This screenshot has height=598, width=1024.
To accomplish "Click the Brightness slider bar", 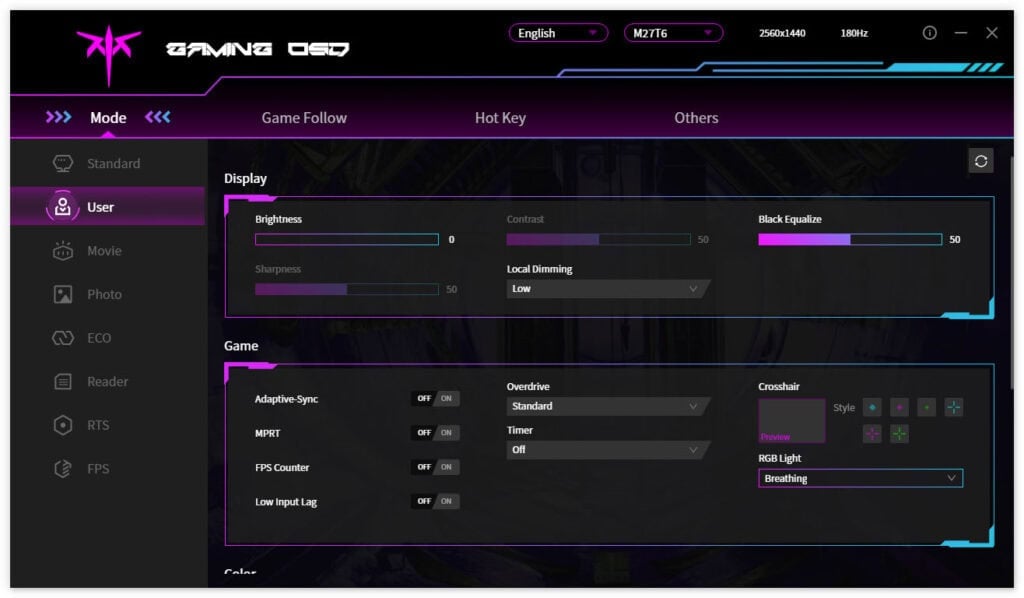I will point(347,240).
